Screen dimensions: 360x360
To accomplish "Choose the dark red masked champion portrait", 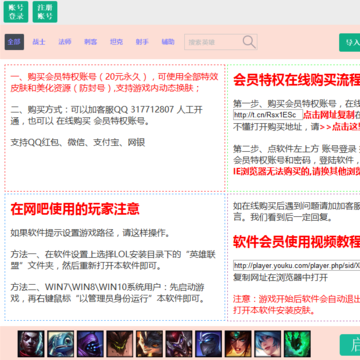I will click(179, 343).
